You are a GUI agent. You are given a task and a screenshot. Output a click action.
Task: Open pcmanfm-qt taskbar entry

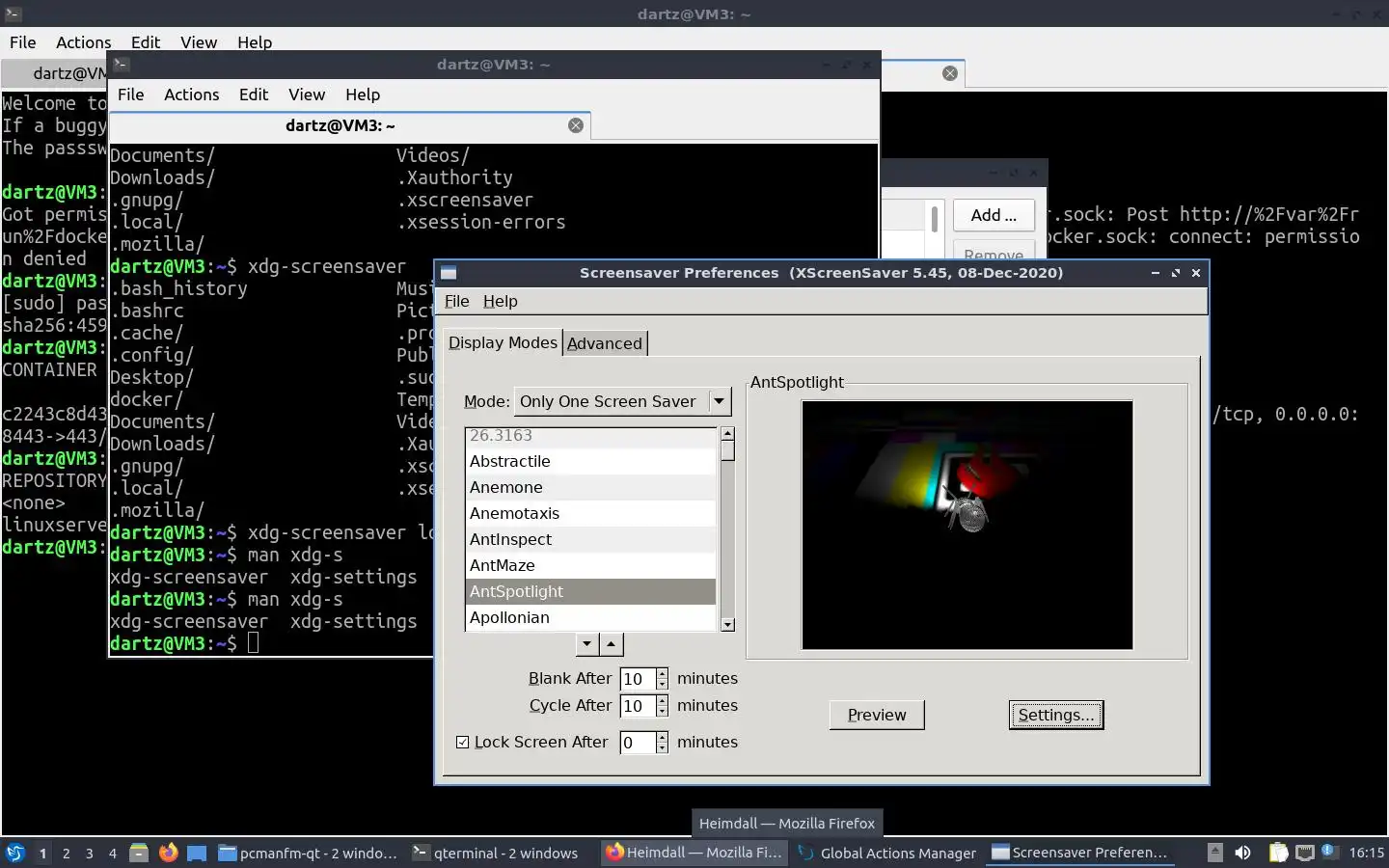pos(309,853)
